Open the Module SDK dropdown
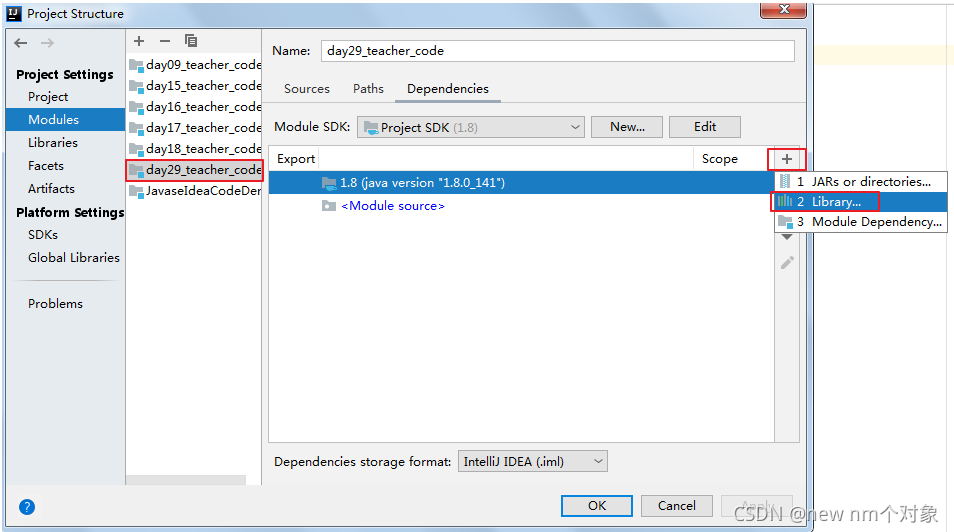The width and height of the screenshot is (954, 532). click(470, 127)
